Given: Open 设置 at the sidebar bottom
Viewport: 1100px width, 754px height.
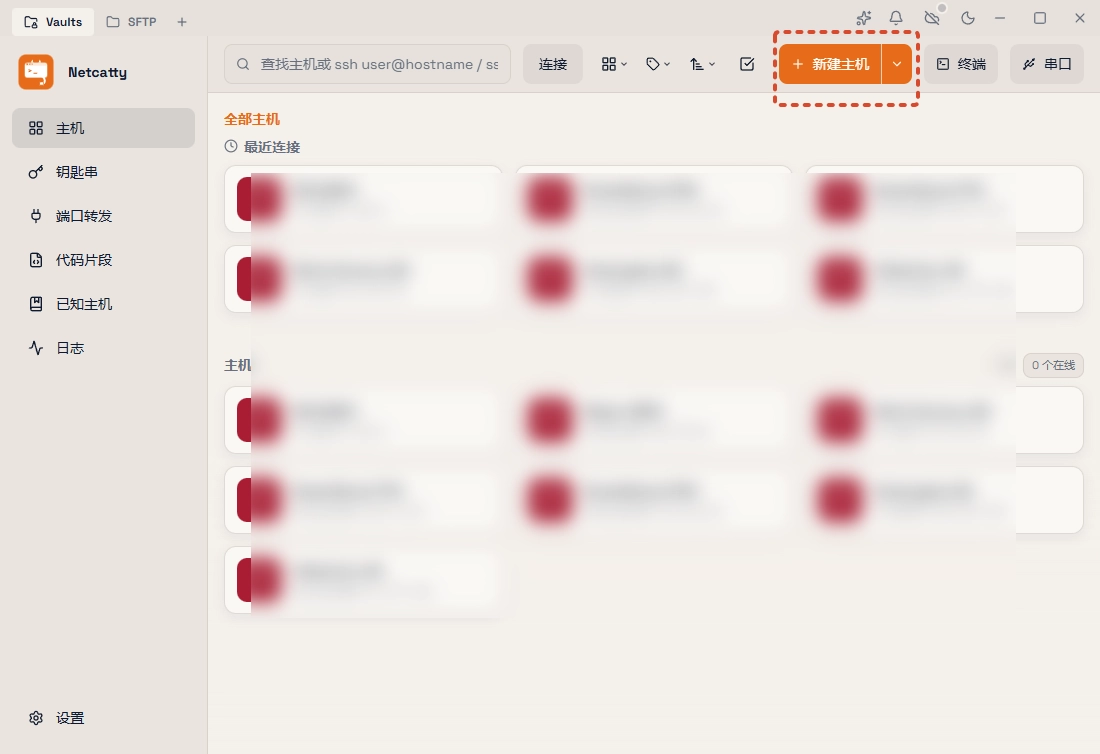Looking at the screenshot, I should [x=70, y=718].
